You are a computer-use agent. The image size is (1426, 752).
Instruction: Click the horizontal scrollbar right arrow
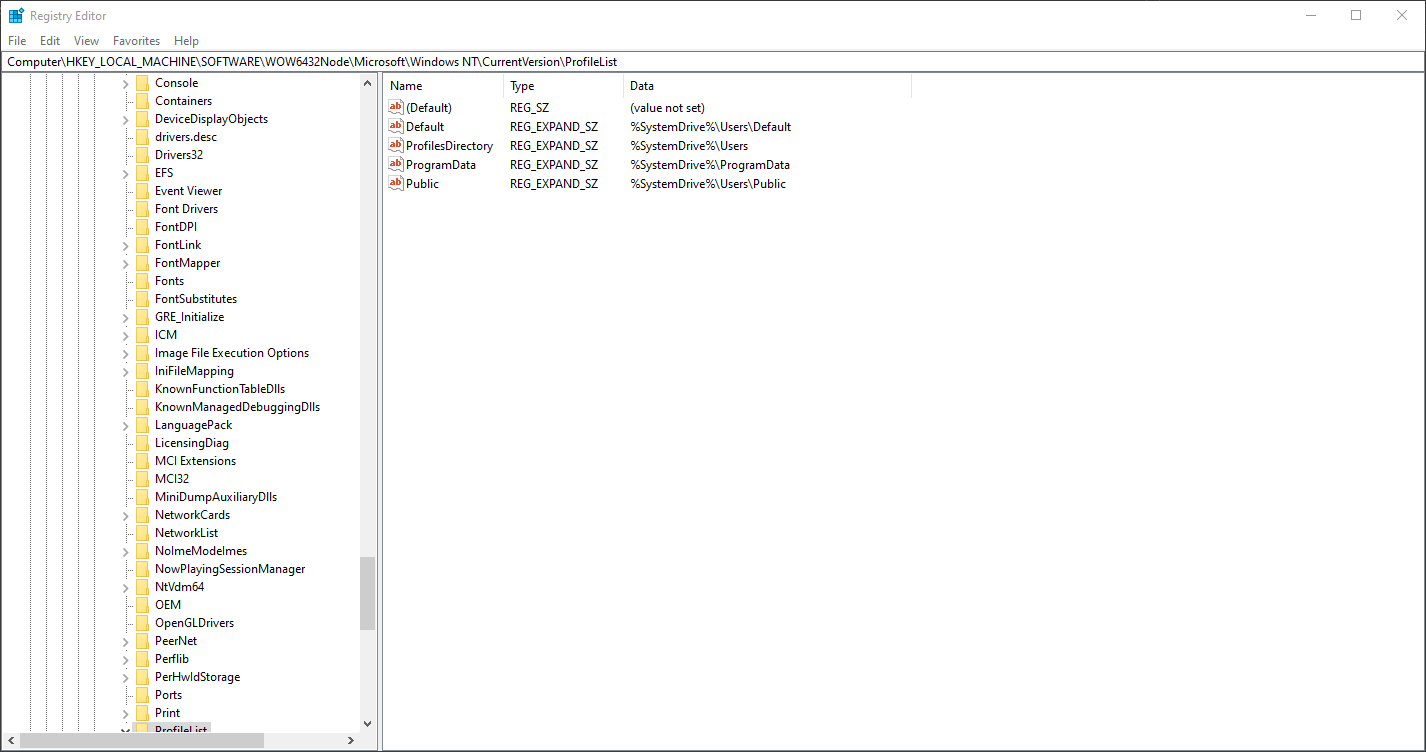[x=350, y=741]
